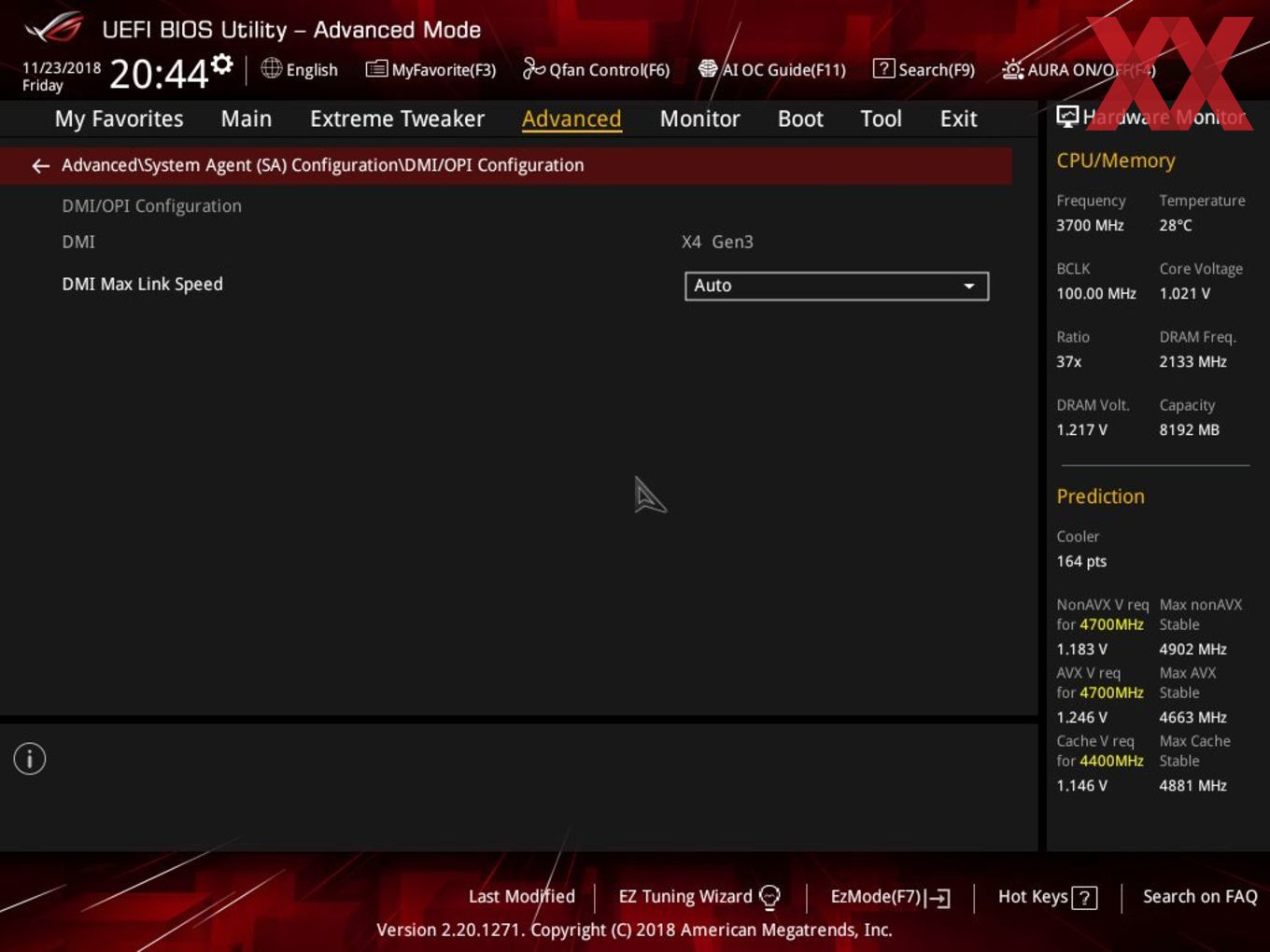Click BCLK value 100.00 MHz
Viewport: 1270px width, 952px height.
1096,293
